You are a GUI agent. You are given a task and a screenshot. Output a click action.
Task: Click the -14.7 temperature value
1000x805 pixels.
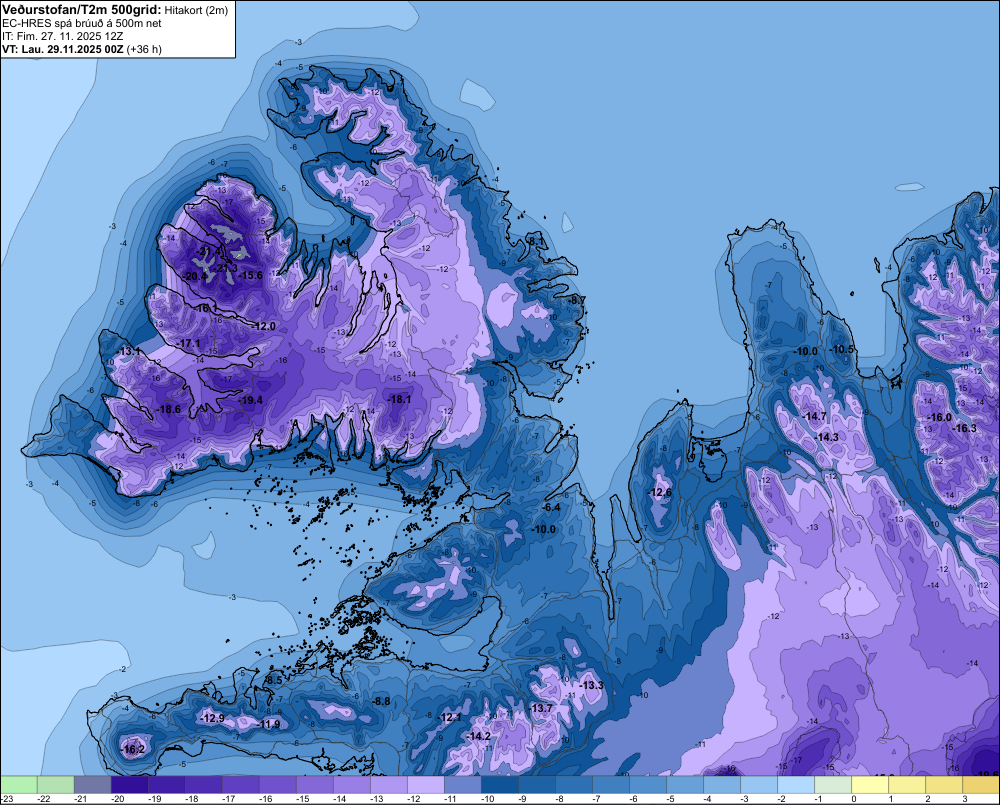(x=814, y=416)
